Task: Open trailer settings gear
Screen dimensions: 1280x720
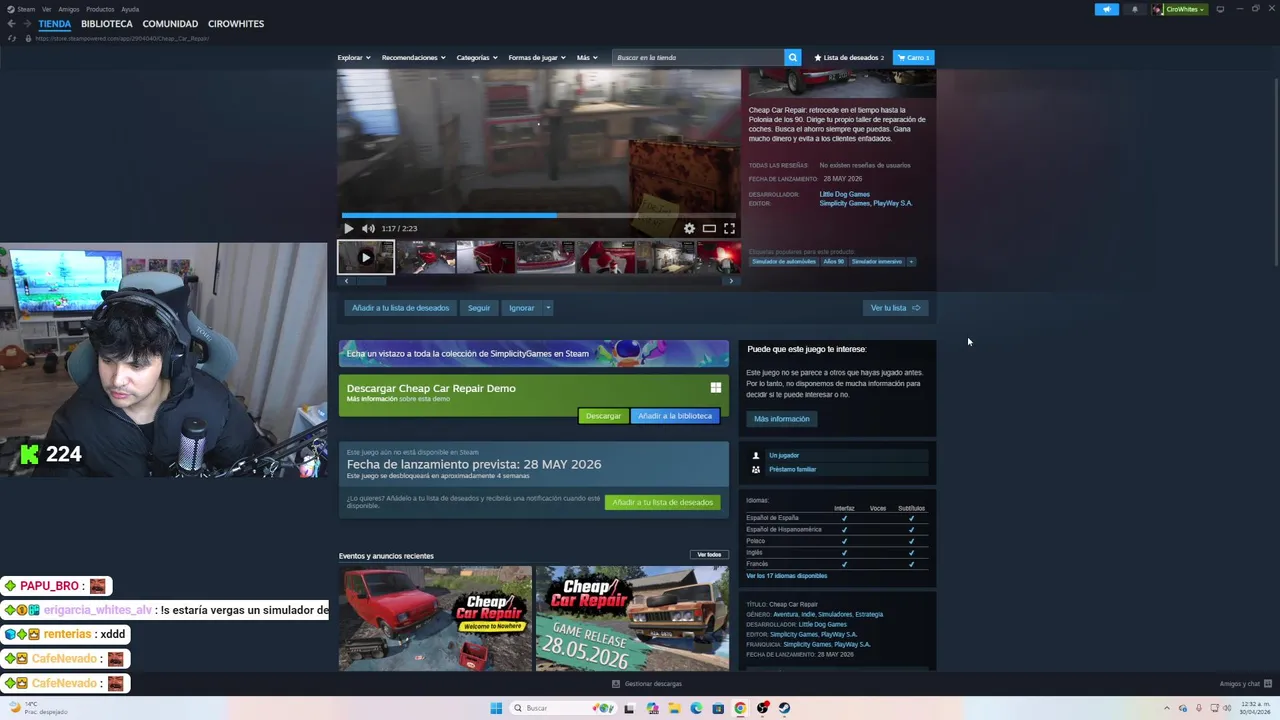Action: pos(689,228)
